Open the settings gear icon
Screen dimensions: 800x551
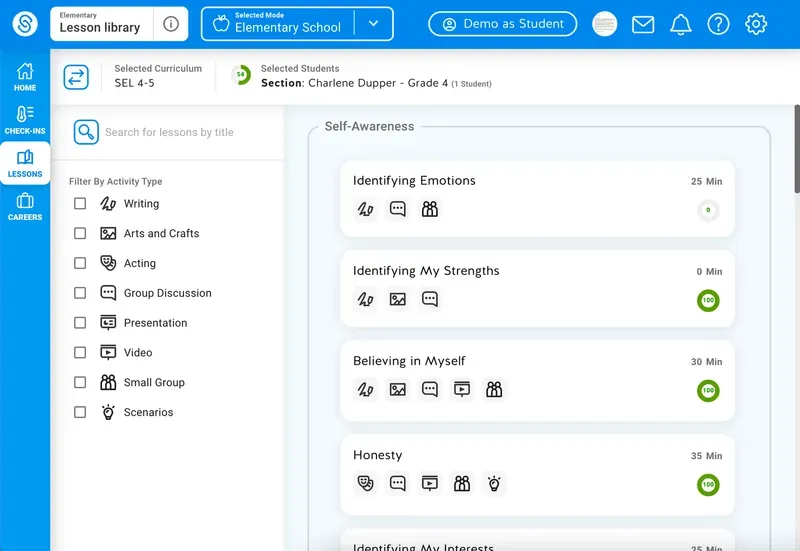pos(756,24)
